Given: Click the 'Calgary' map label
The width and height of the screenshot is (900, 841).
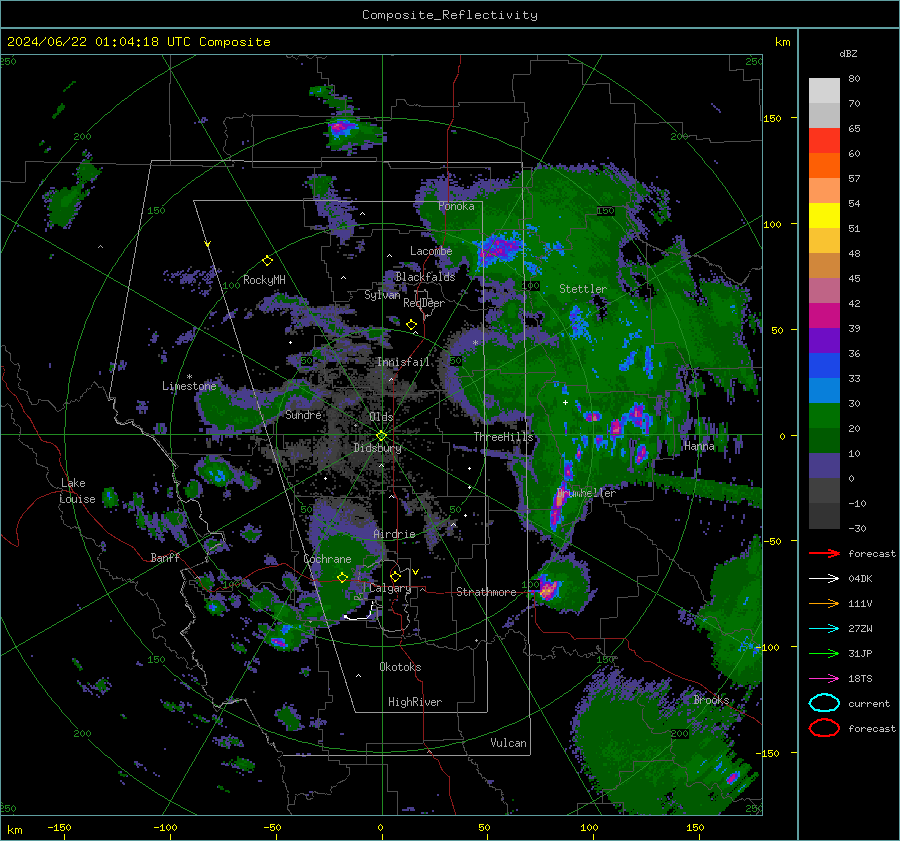Looking at the screenshot, I should tap(390, 588).
